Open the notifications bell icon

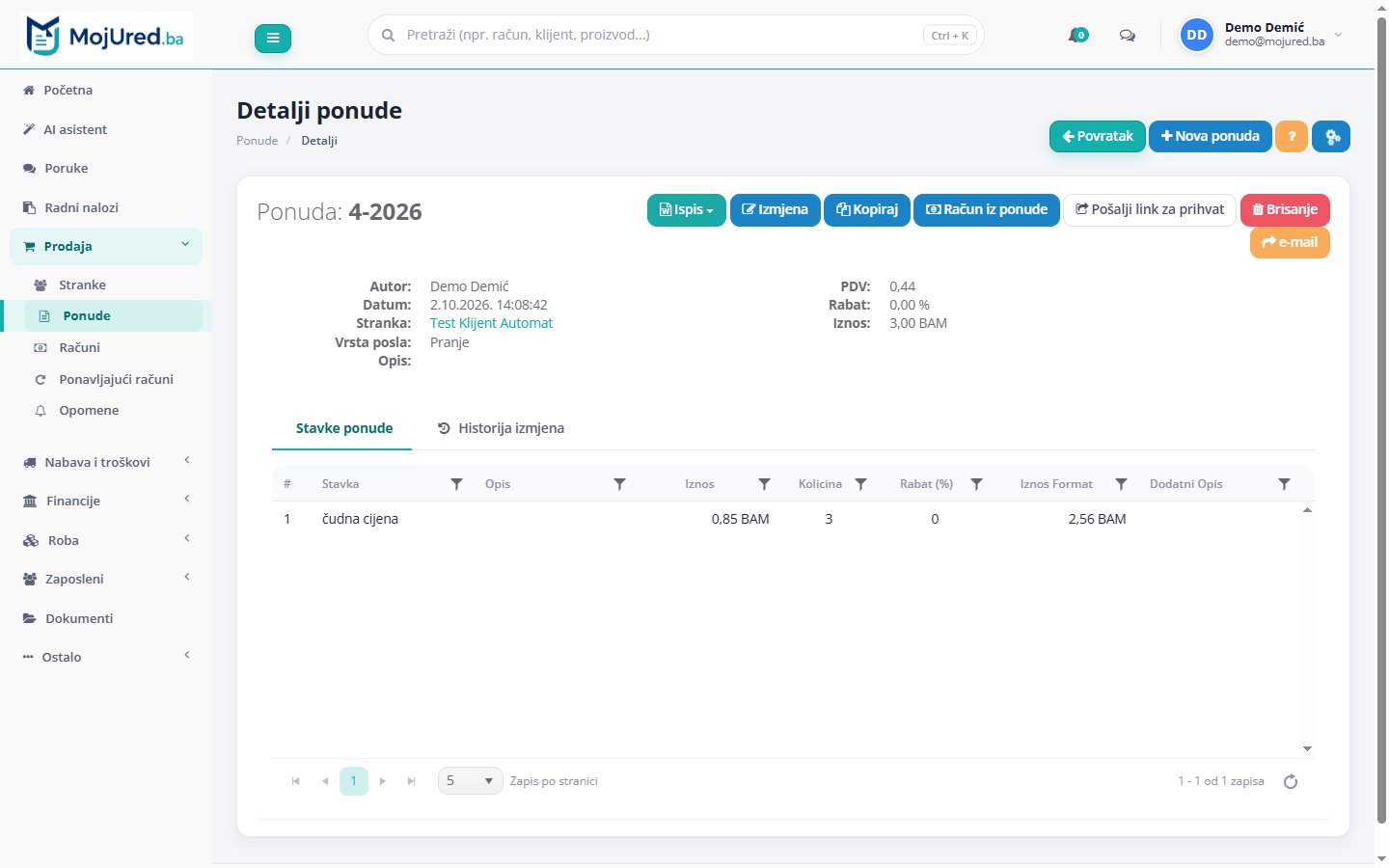(x=1077, y=36)
